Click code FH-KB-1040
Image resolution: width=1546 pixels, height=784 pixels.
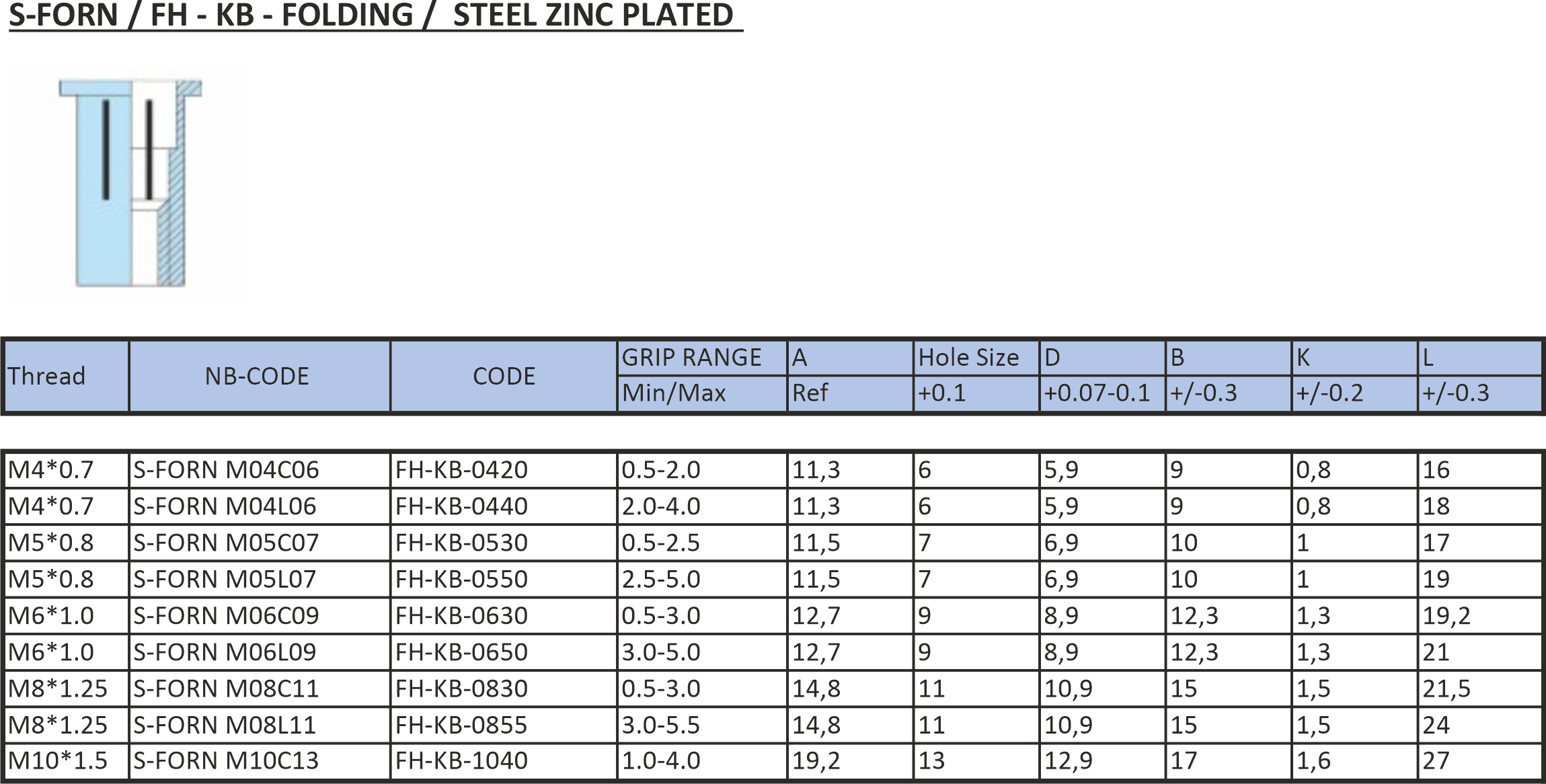(504, 760)
